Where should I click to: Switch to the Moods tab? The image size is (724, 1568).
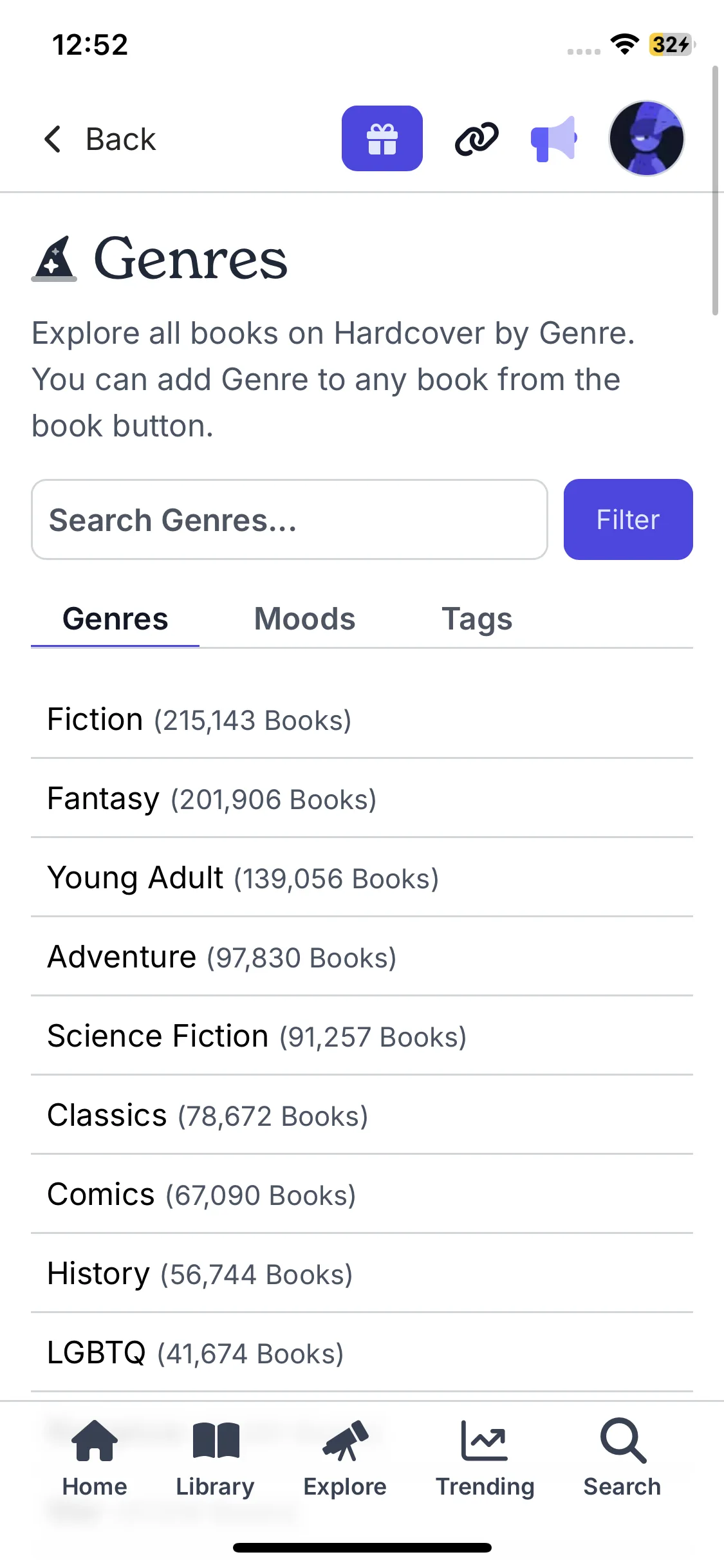click(305, 619)
